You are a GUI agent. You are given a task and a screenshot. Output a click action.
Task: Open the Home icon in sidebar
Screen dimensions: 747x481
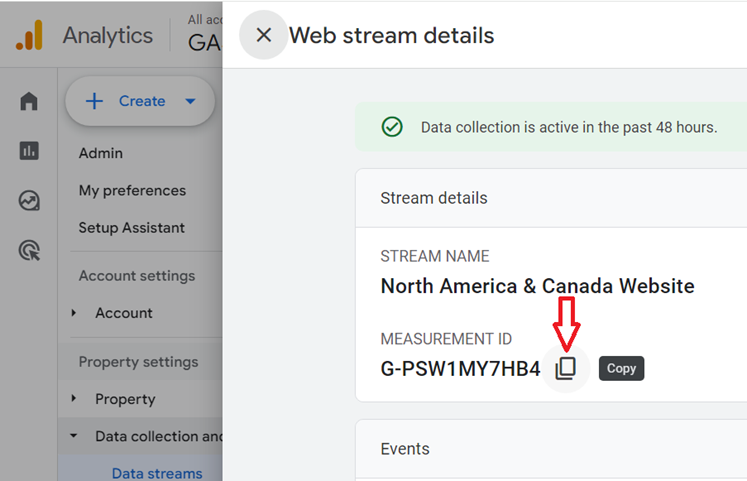29,101
